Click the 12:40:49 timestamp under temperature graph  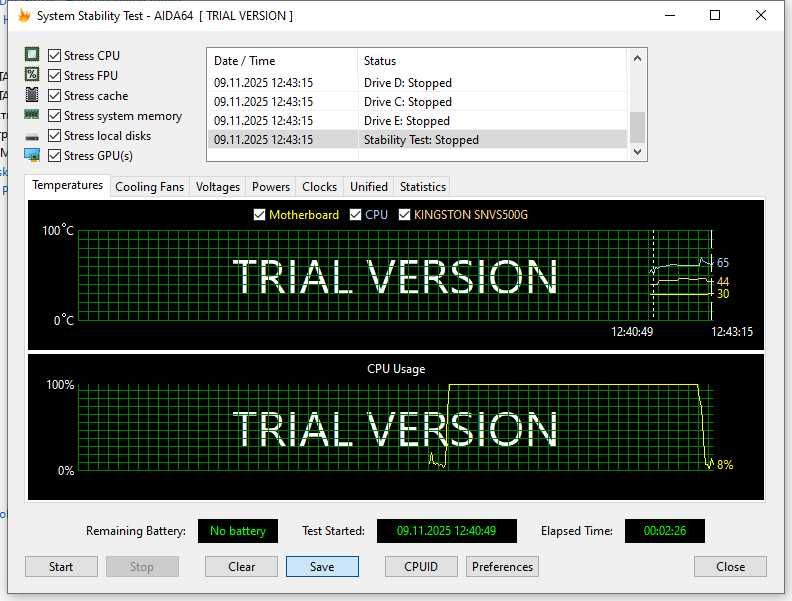(632, 332)
